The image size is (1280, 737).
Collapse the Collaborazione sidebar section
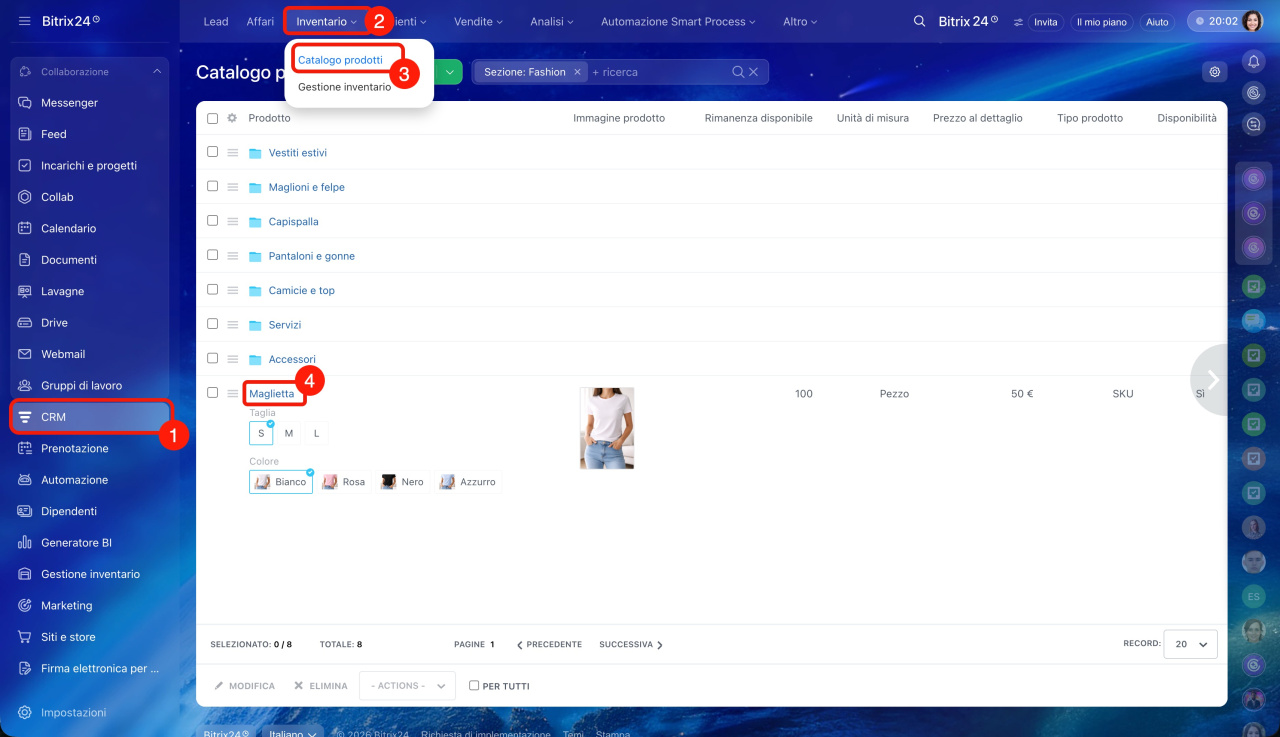(157, 72)
